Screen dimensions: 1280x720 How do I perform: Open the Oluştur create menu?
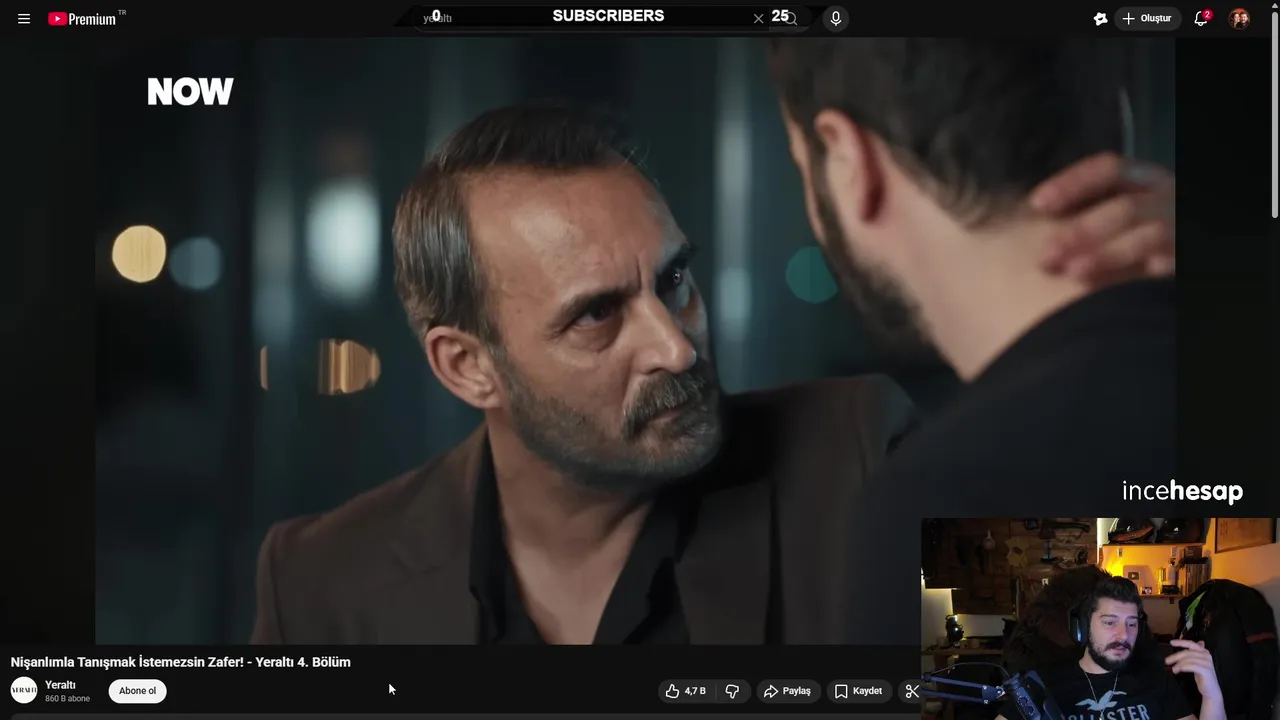pyautogui.click(x=1147, y=19)
